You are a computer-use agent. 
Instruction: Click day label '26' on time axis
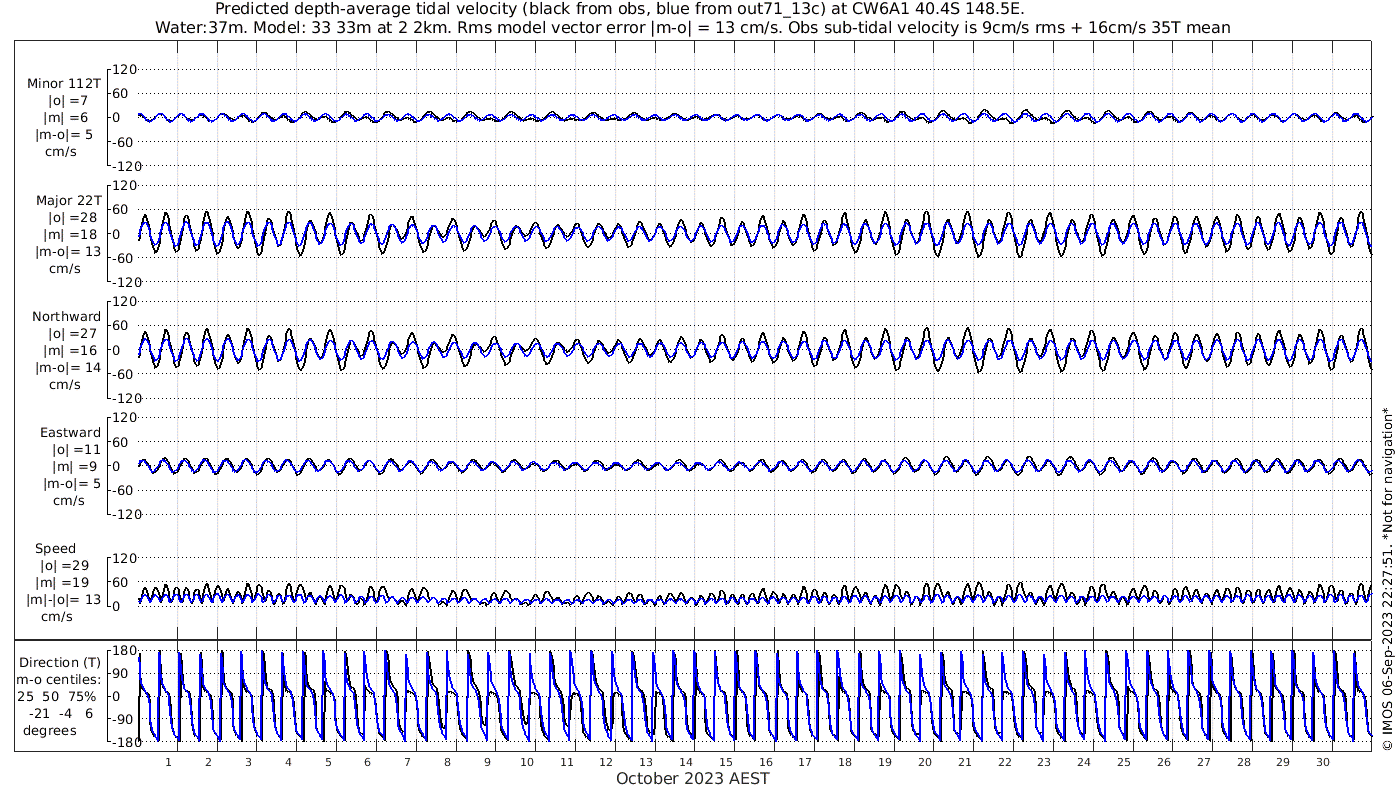1163,762
